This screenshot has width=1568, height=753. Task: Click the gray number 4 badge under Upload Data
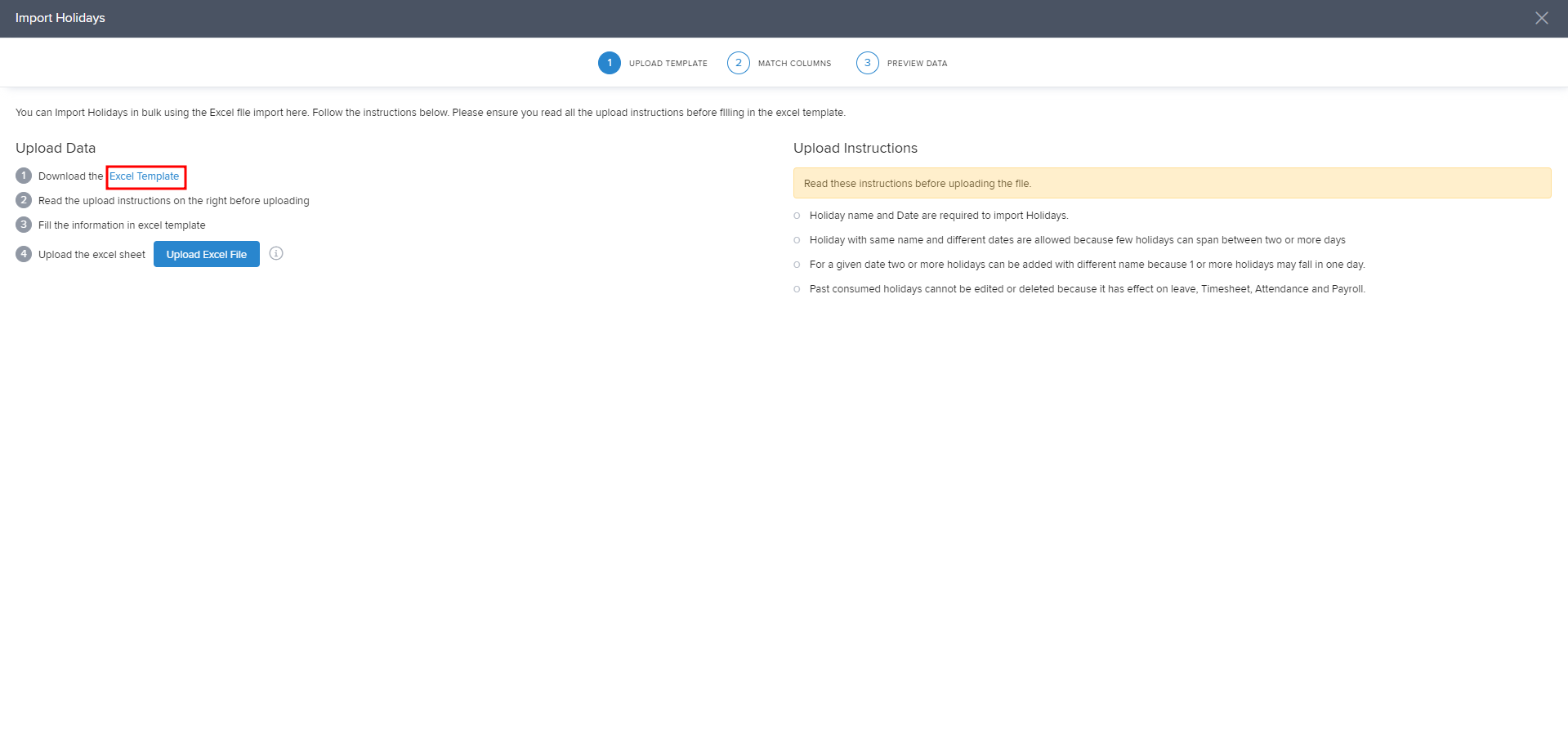pyautogui.click(x=24, y=254)
